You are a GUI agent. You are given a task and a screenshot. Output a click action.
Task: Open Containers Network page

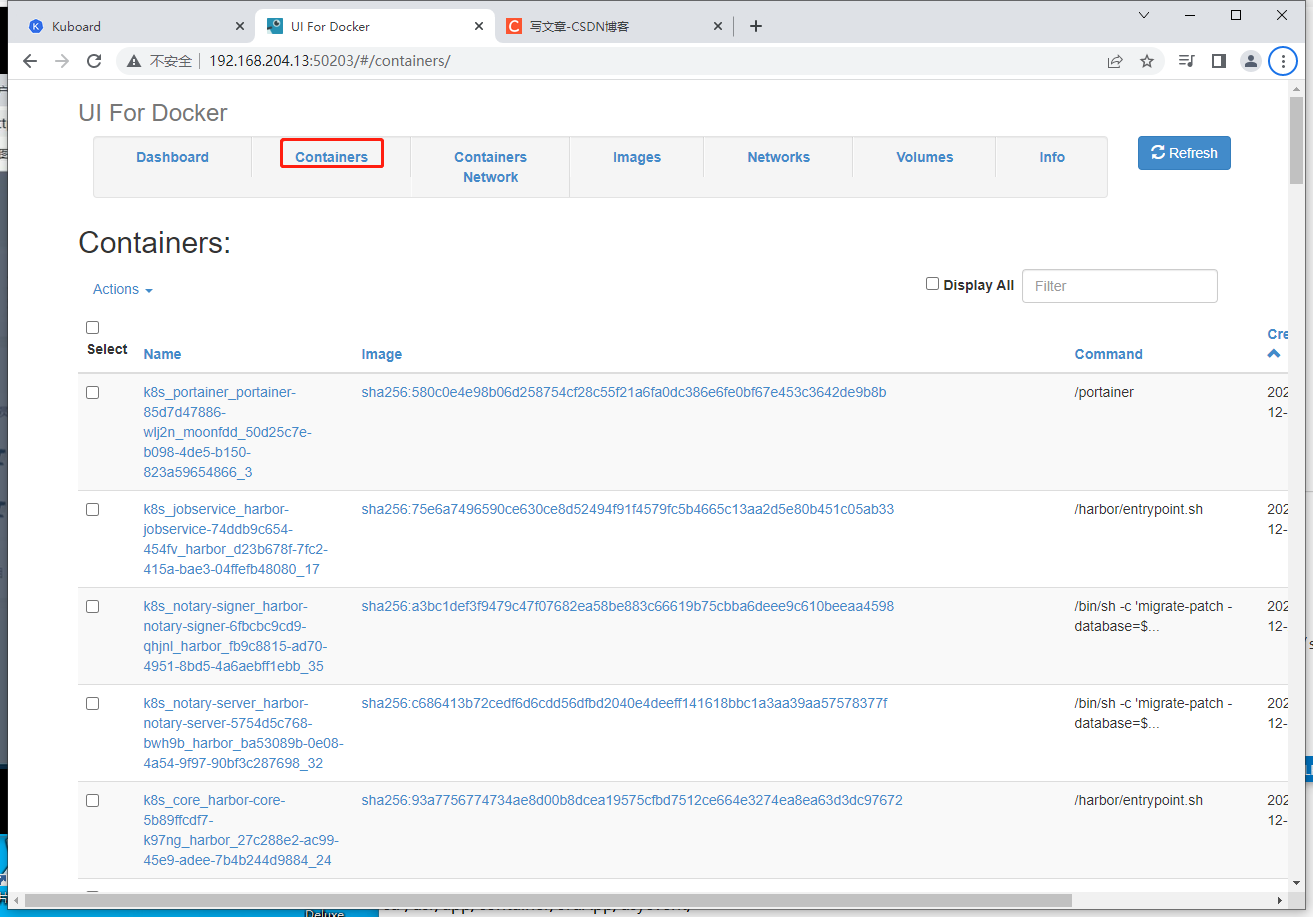point(490,167)
